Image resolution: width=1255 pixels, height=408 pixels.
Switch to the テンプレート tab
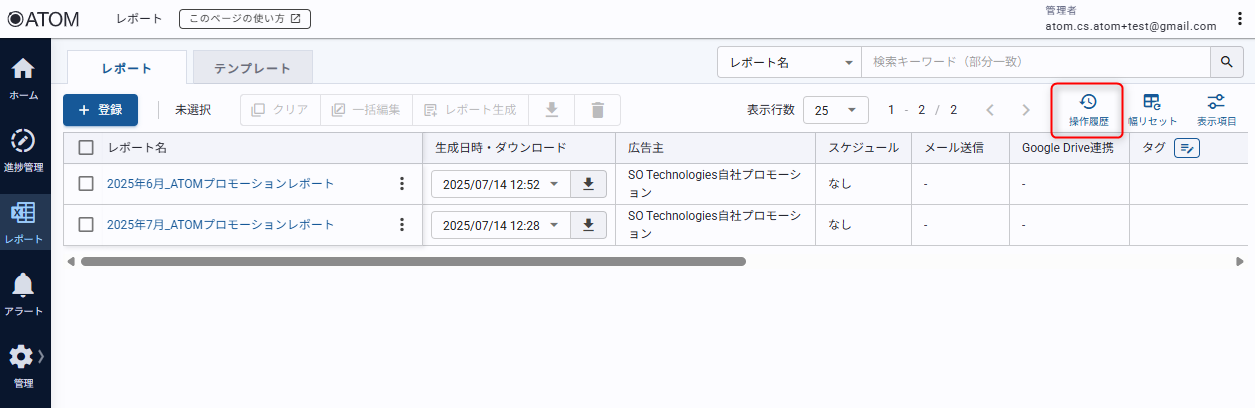252,68
